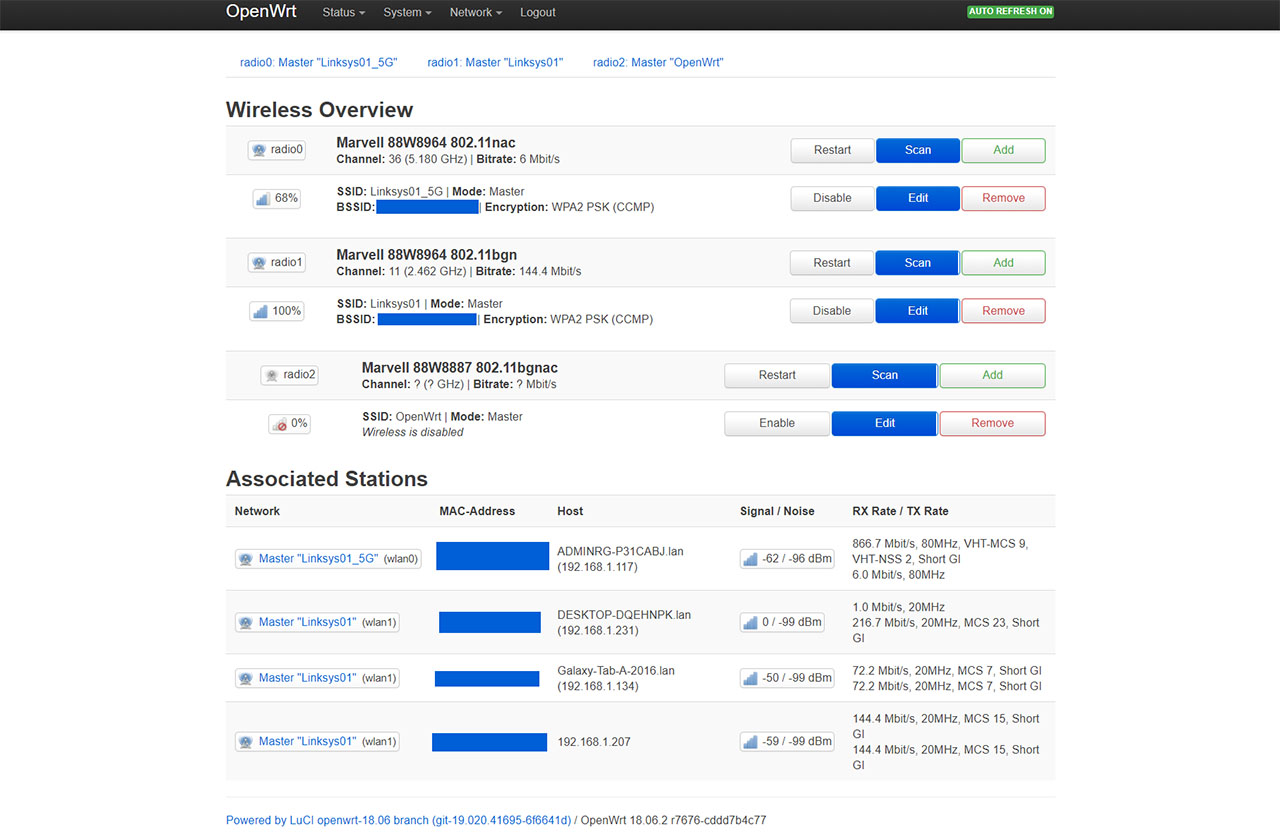The height and width of the screenshot is (839, 1280).
Task: Remove the OpenWrt SSID network
Action: point(993,423)
